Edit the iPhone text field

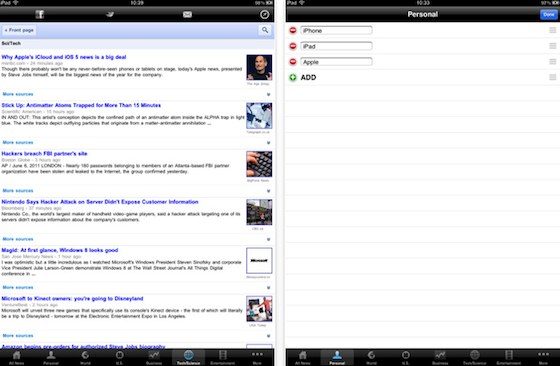[x=336, y=30]
